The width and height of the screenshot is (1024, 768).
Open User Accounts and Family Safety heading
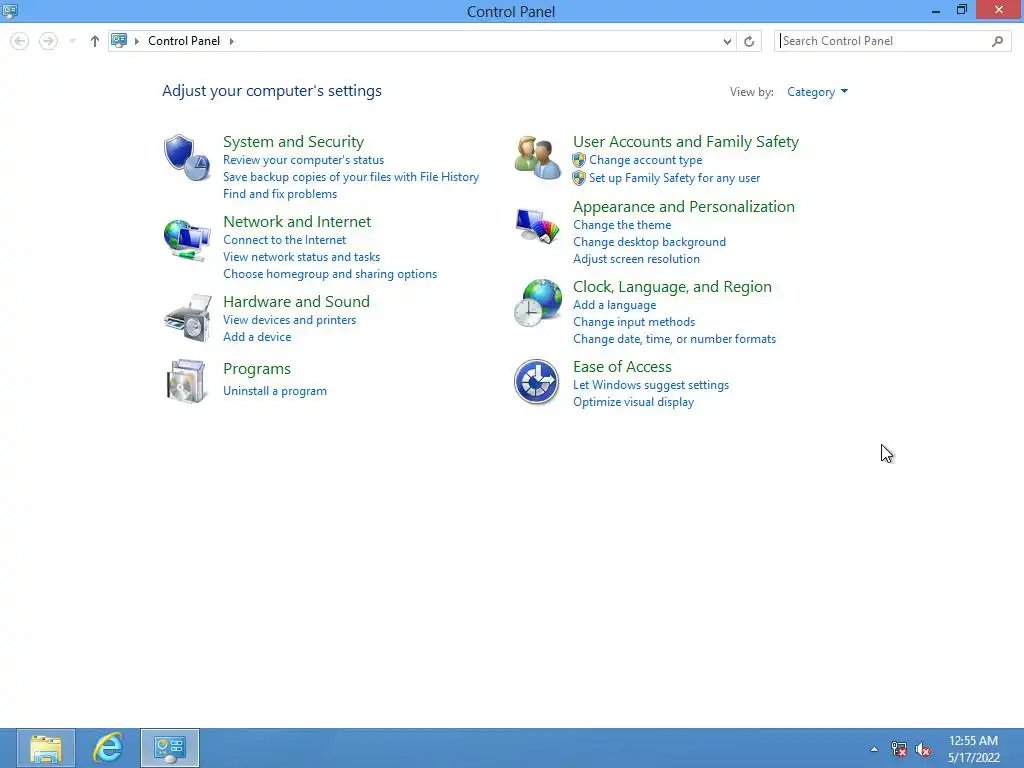(x=686, y=142)
